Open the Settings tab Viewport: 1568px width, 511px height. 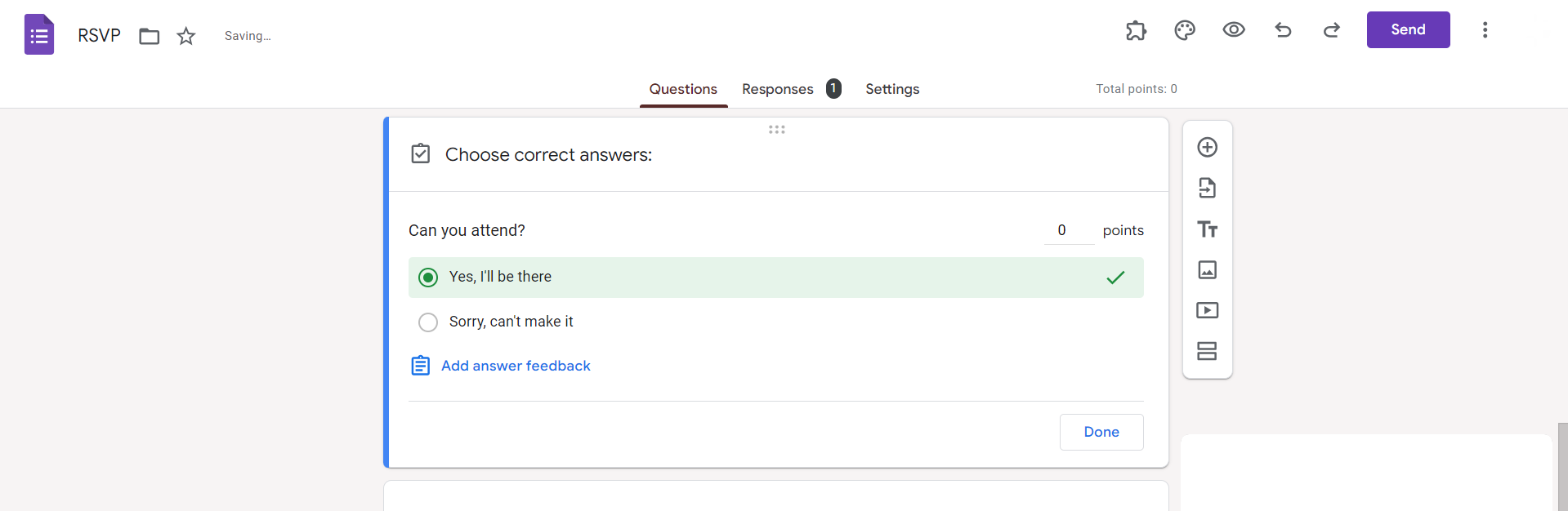coord(892,89)
